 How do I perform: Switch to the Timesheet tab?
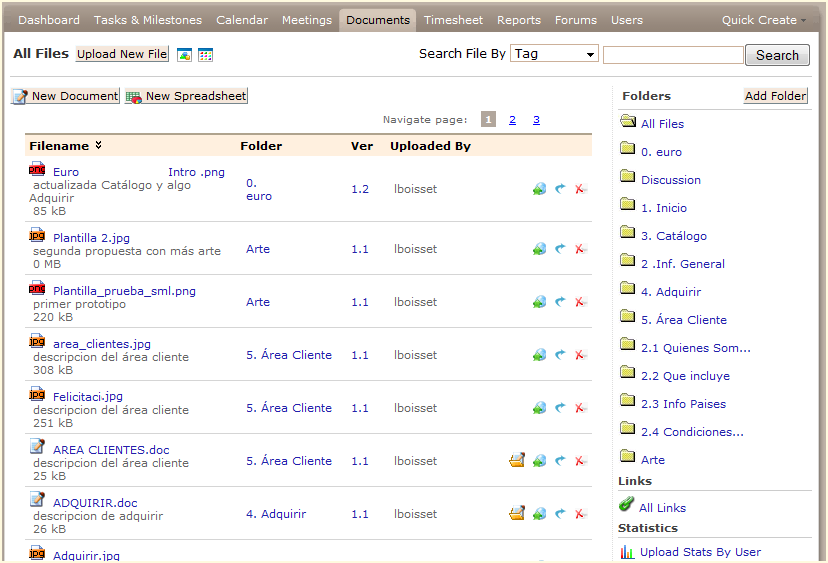point(453,20)
